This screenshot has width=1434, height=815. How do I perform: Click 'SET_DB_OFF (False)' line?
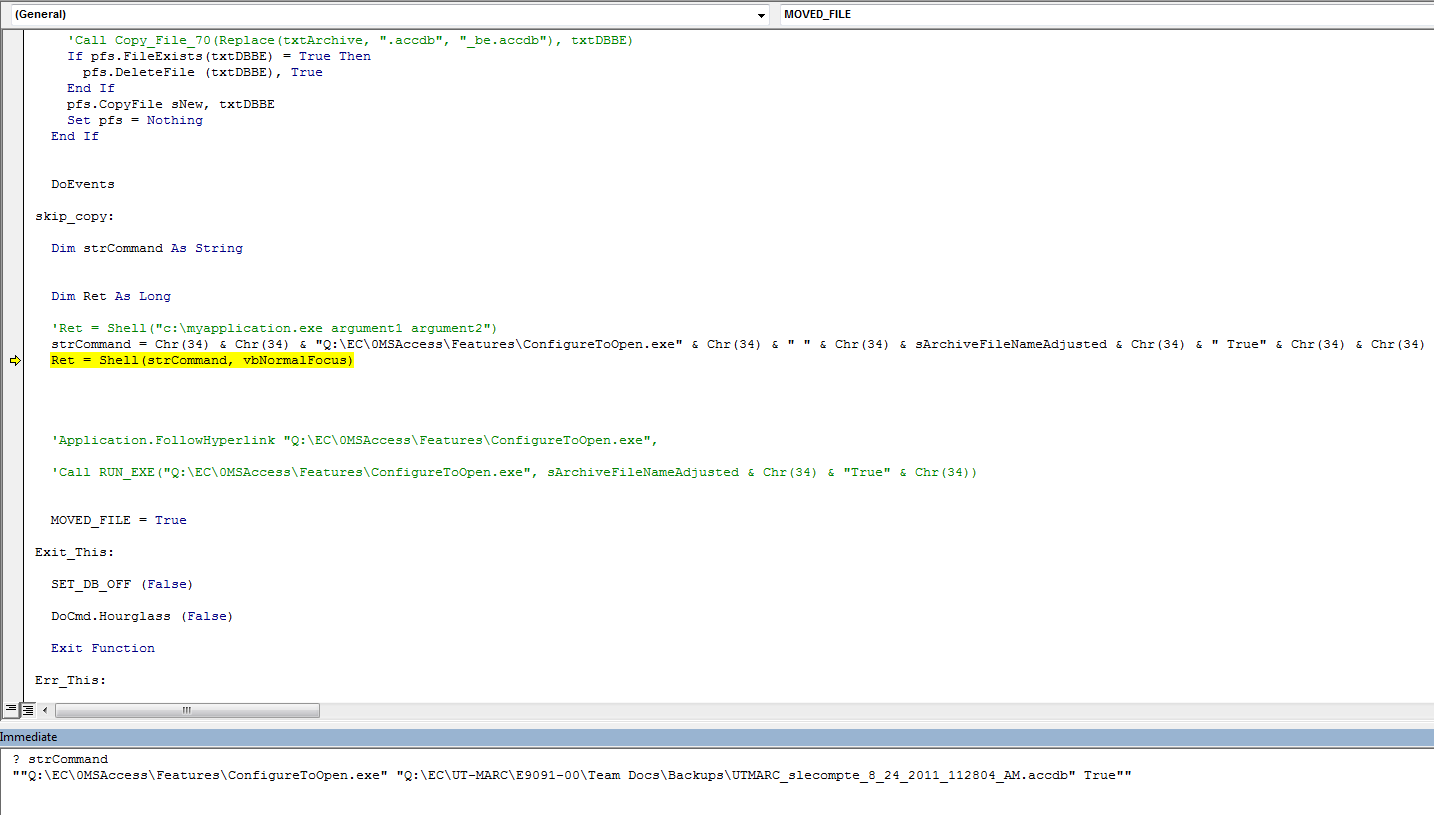point(122,584)
